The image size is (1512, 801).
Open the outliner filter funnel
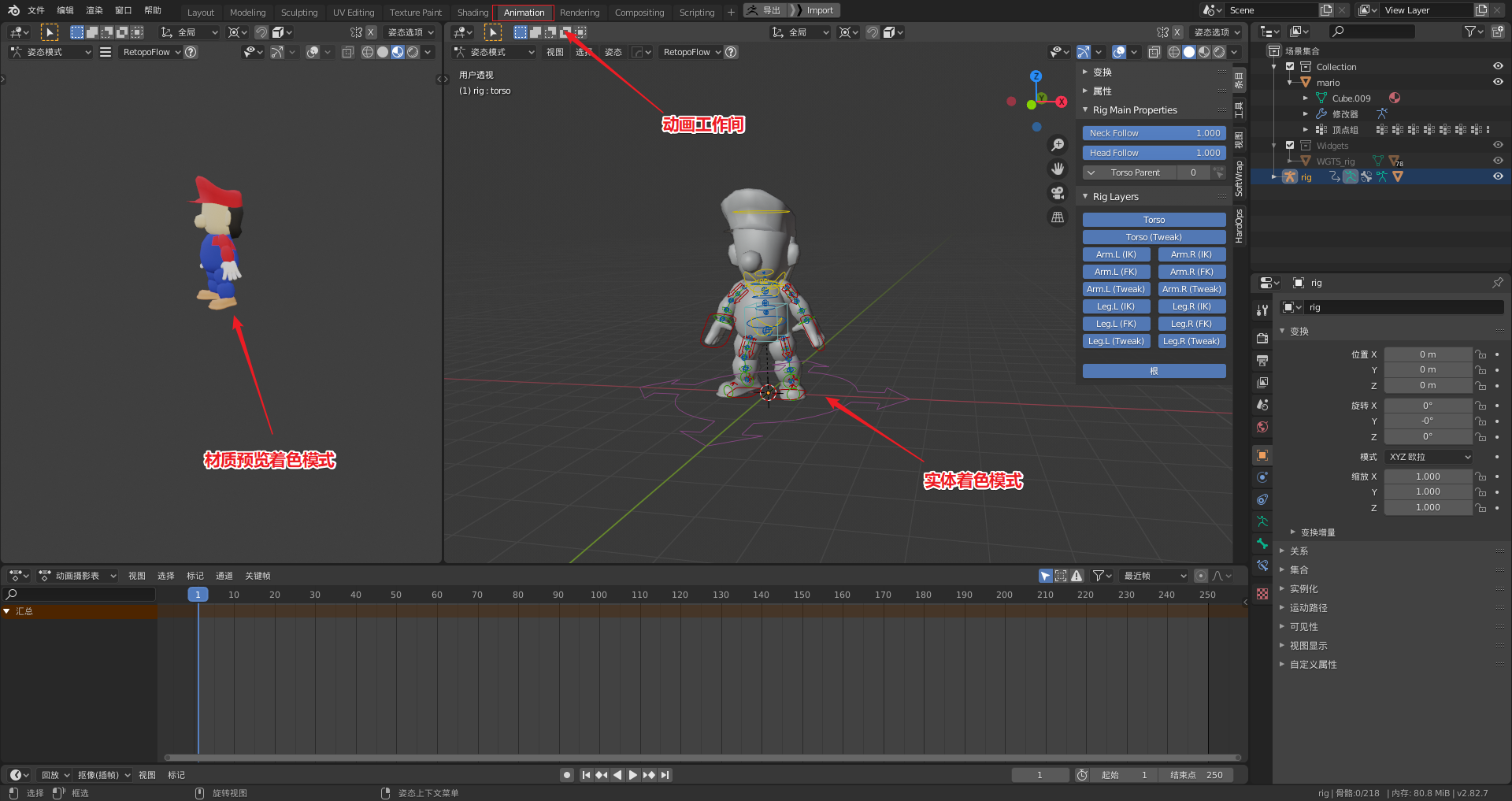(1470, 32)
